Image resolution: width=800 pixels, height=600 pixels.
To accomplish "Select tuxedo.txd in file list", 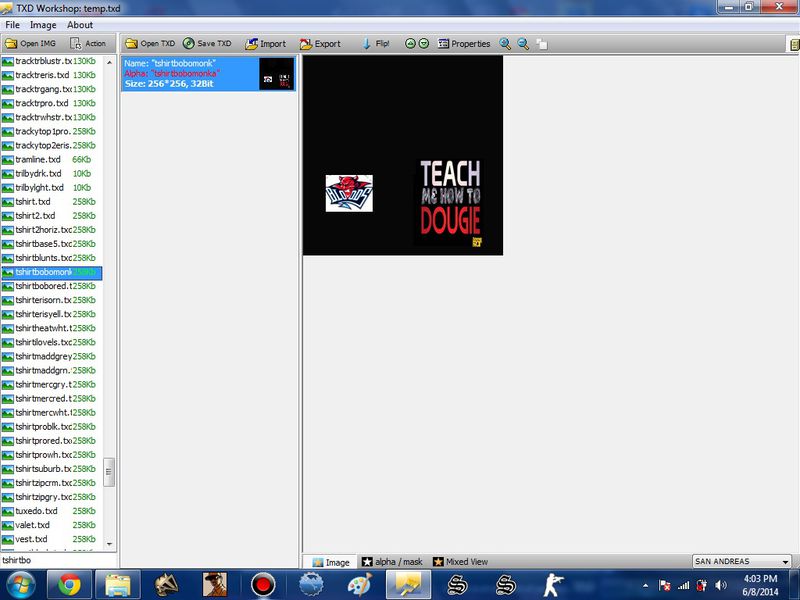I will coord(52,511).
